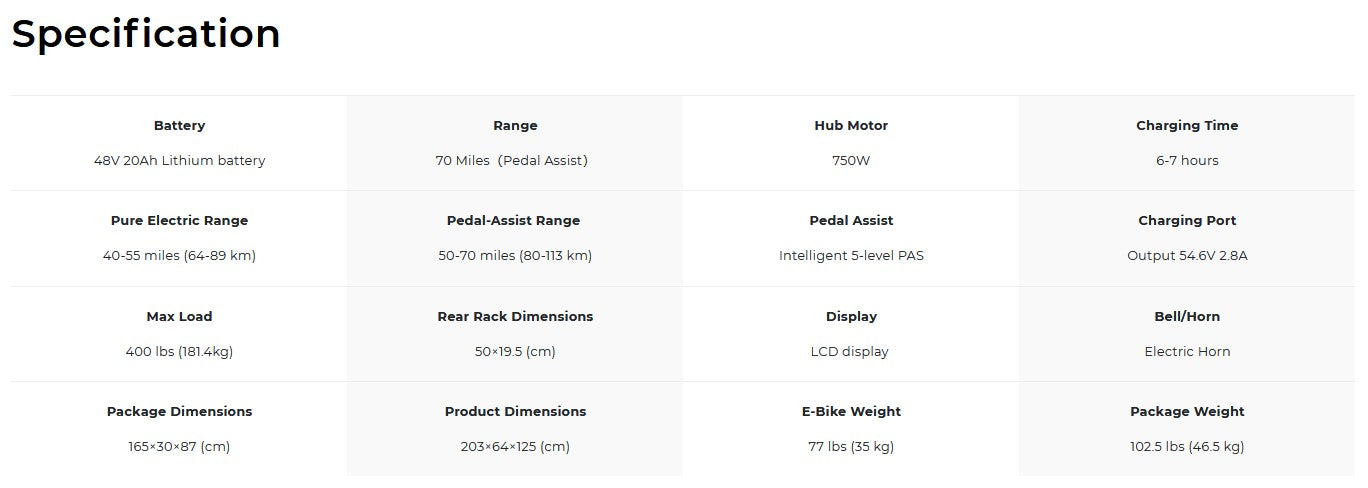
Task: Click the 48V 20Ah Lithium battery value
Action: point(179,161)
